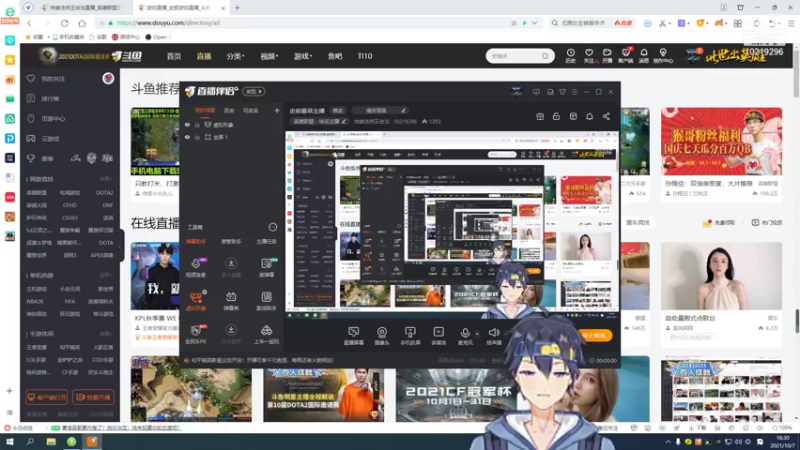Open a new browser tab
This screenshot has height=450, width=800.
click(x=237, y=8)
